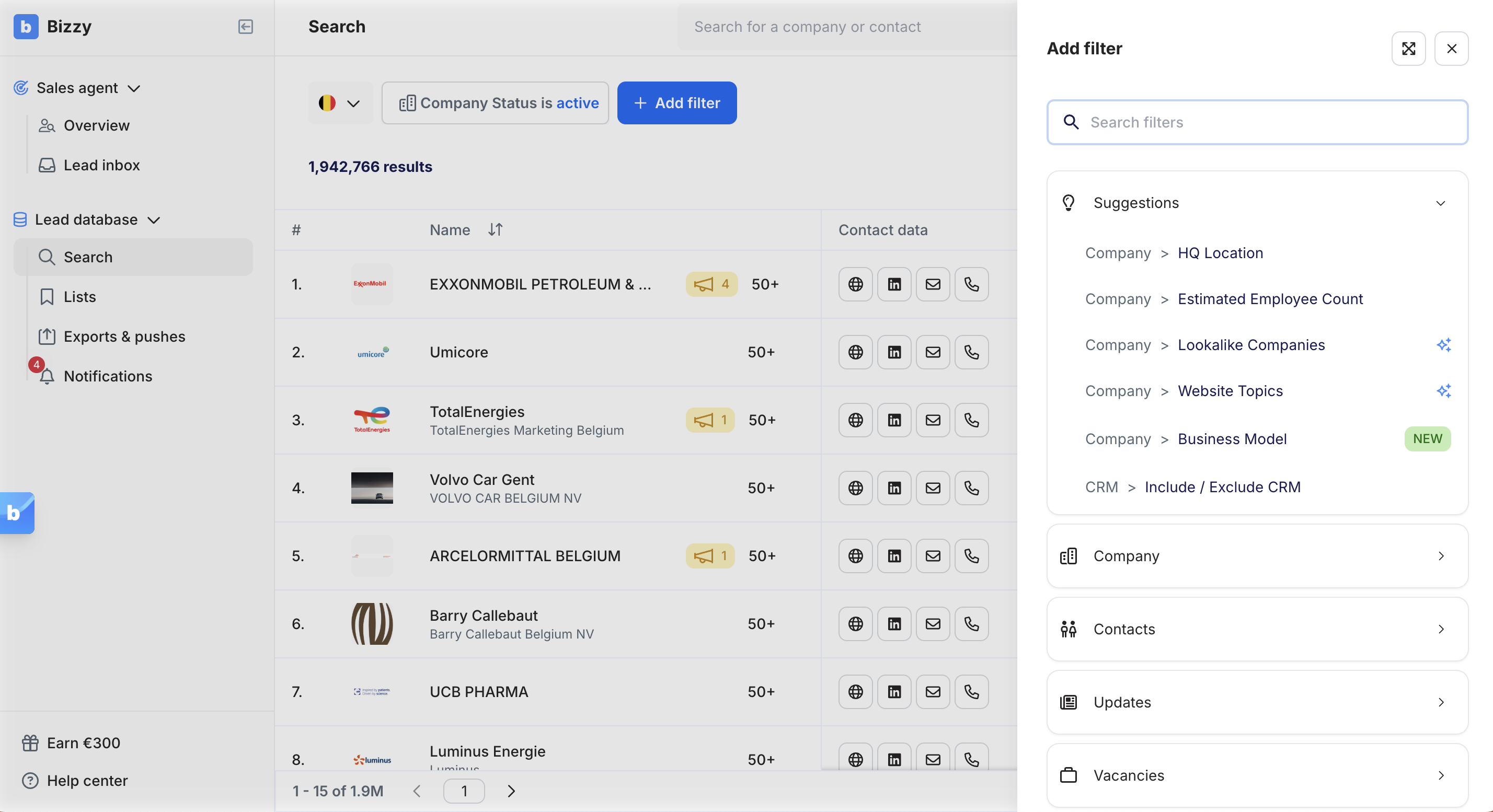Open Lead inbox in the sidebar

point(101,165)
